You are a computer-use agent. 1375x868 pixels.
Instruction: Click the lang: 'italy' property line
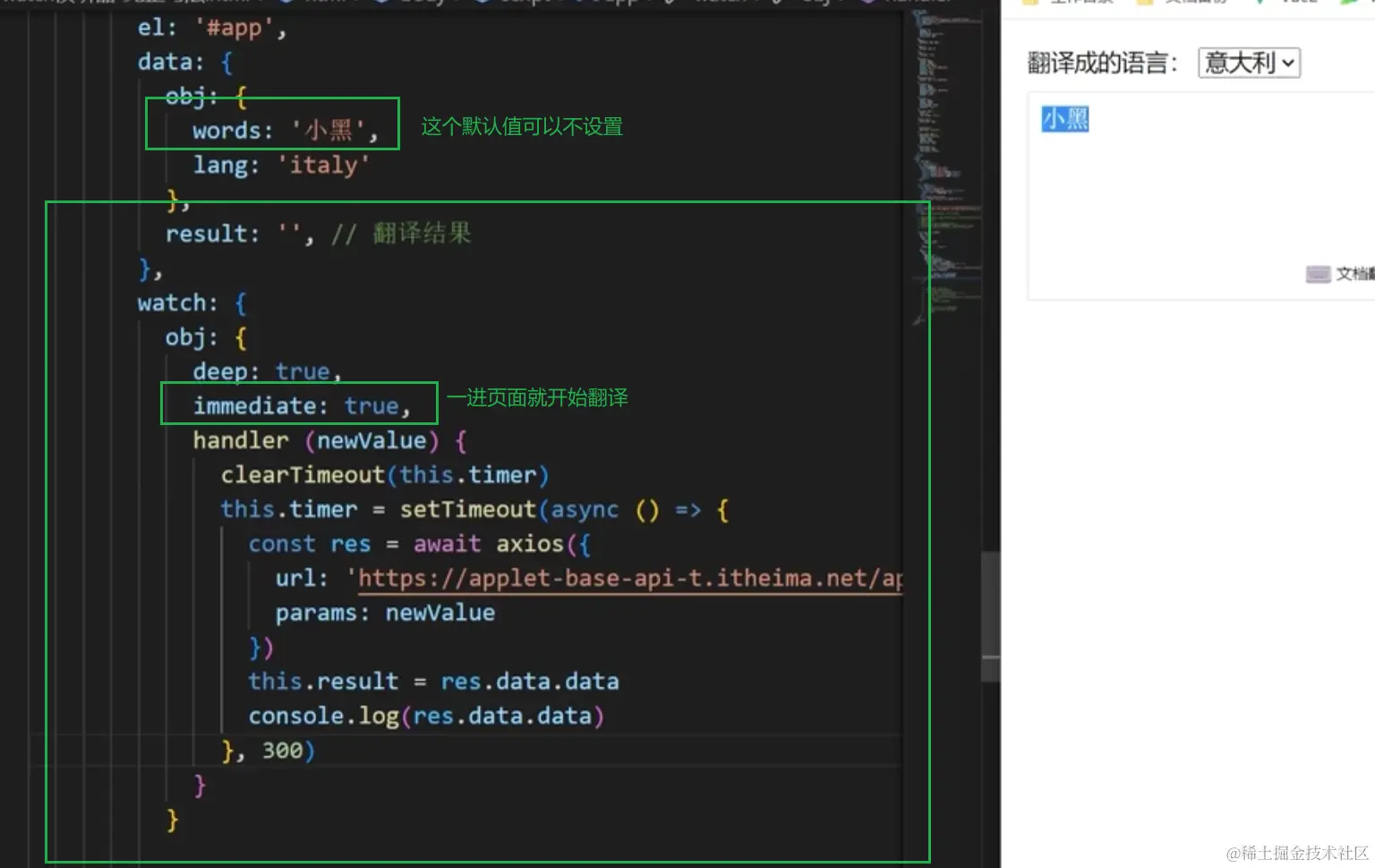[281, 166]
